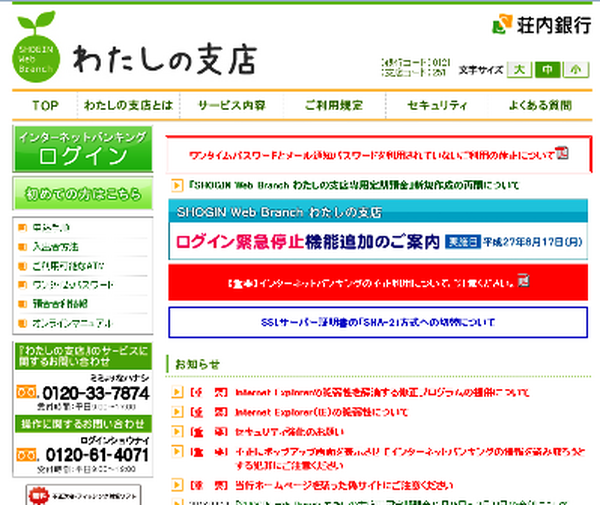Image resolution: width=600 pixels, height=505 pixels.
Task: Click orange bullet icon beside オンラインマニュアル
Action: click(22, 323)
